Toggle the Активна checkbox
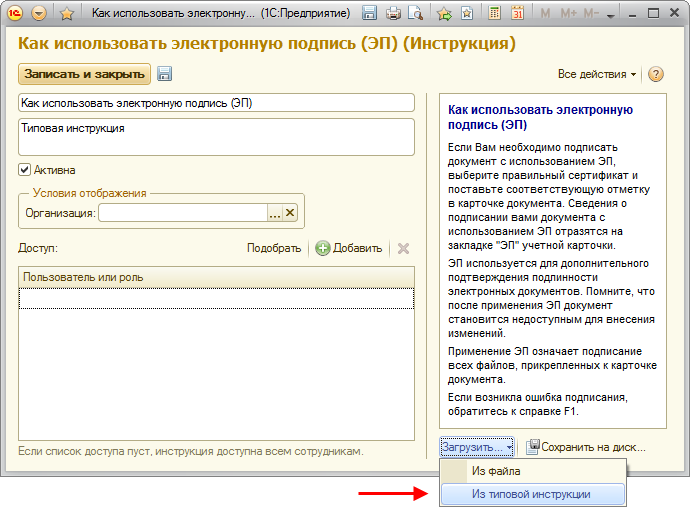This screenshot has width=690, height=507. click(x=25, y=170)
